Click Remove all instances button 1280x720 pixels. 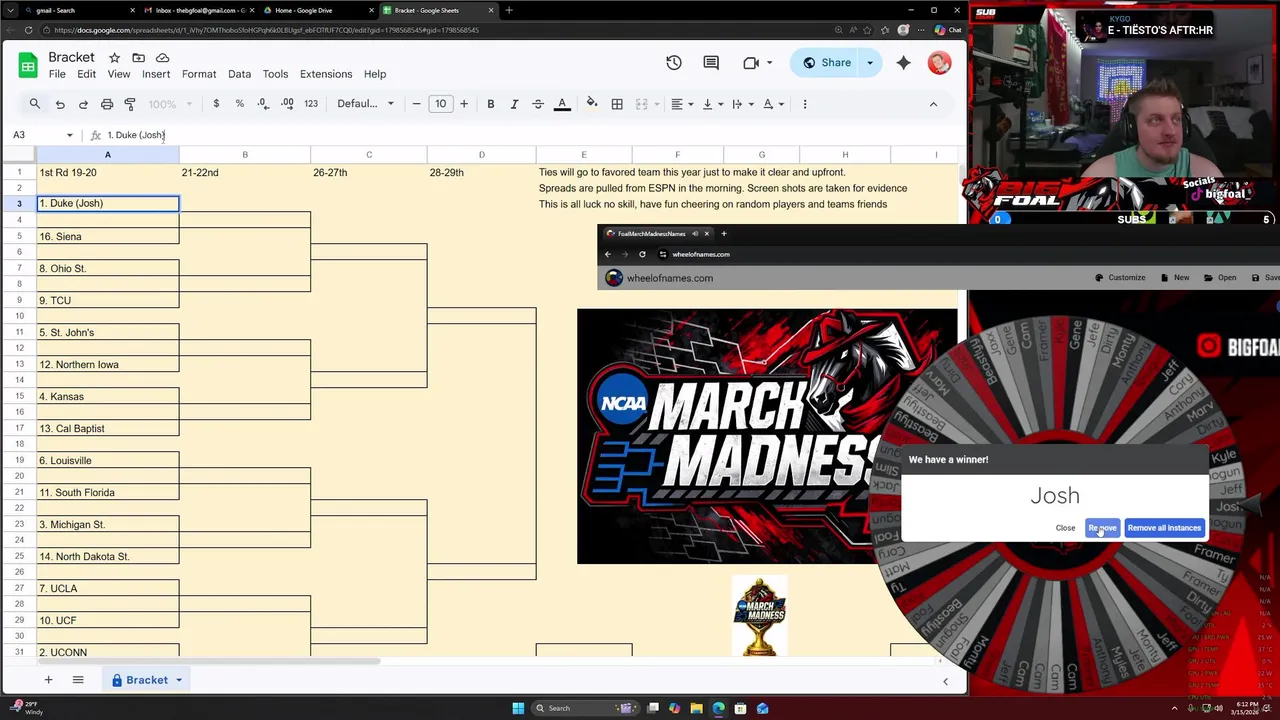[1164, 528]
